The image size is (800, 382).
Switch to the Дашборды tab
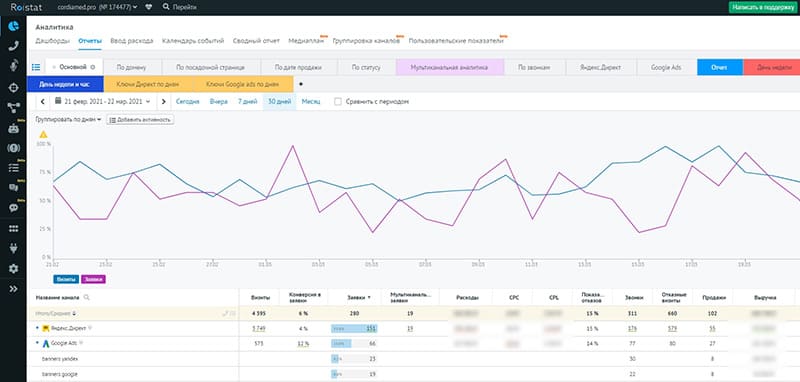[53, 41]
